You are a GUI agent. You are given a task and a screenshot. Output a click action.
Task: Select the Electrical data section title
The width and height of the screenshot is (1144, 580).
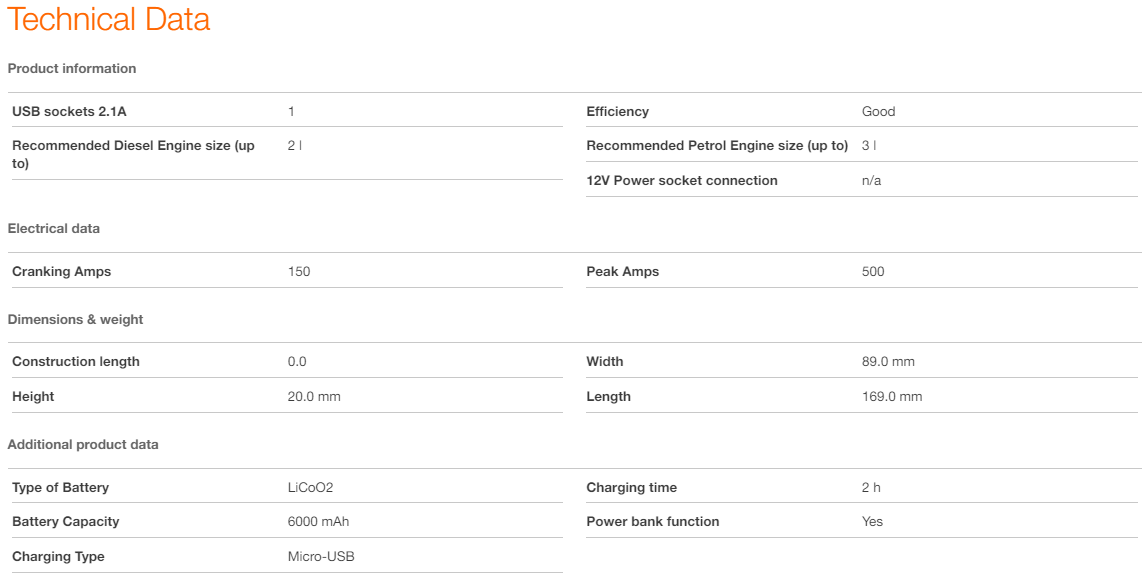pyautogui.click(x=54, y=229)
